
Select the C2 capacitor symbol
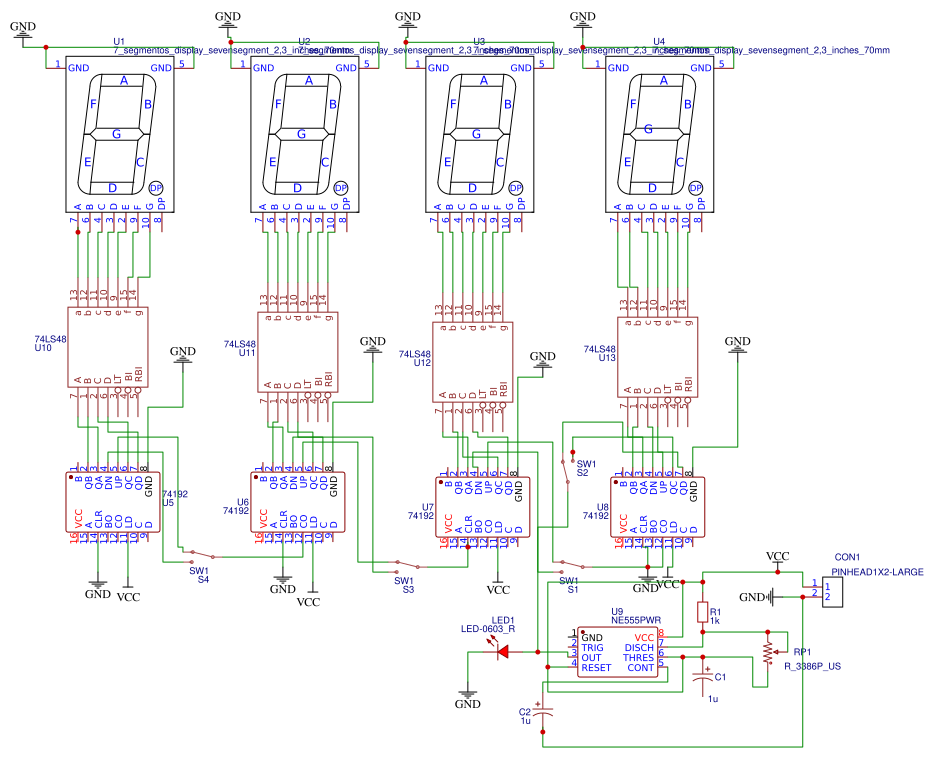[543, 712]
